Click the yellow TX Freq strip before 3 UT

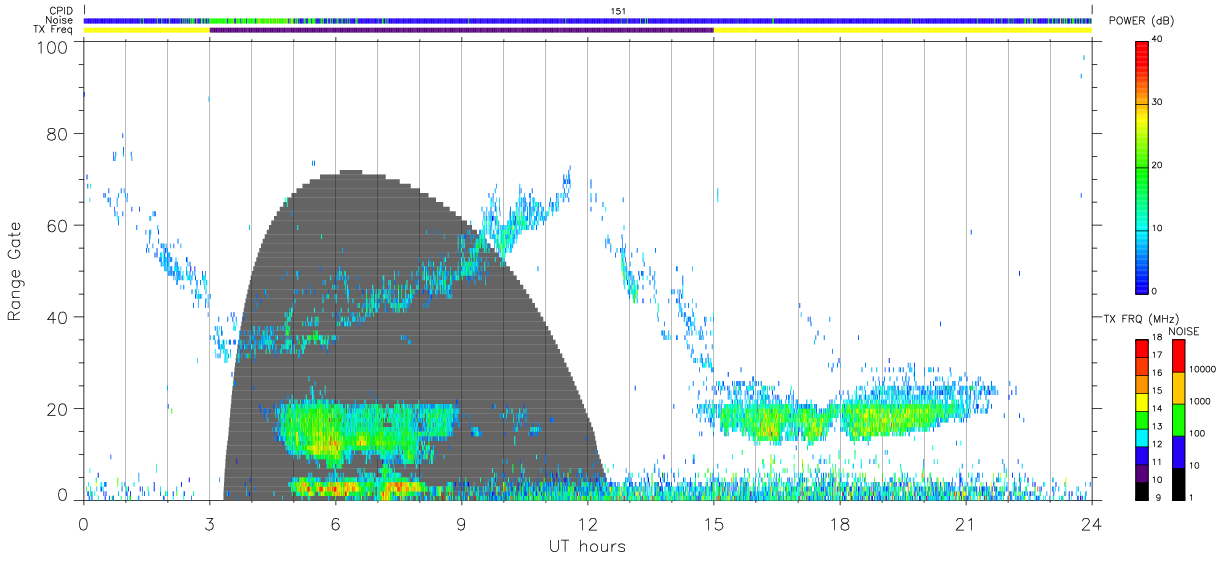pyautogui.click(x=146, y=30)
